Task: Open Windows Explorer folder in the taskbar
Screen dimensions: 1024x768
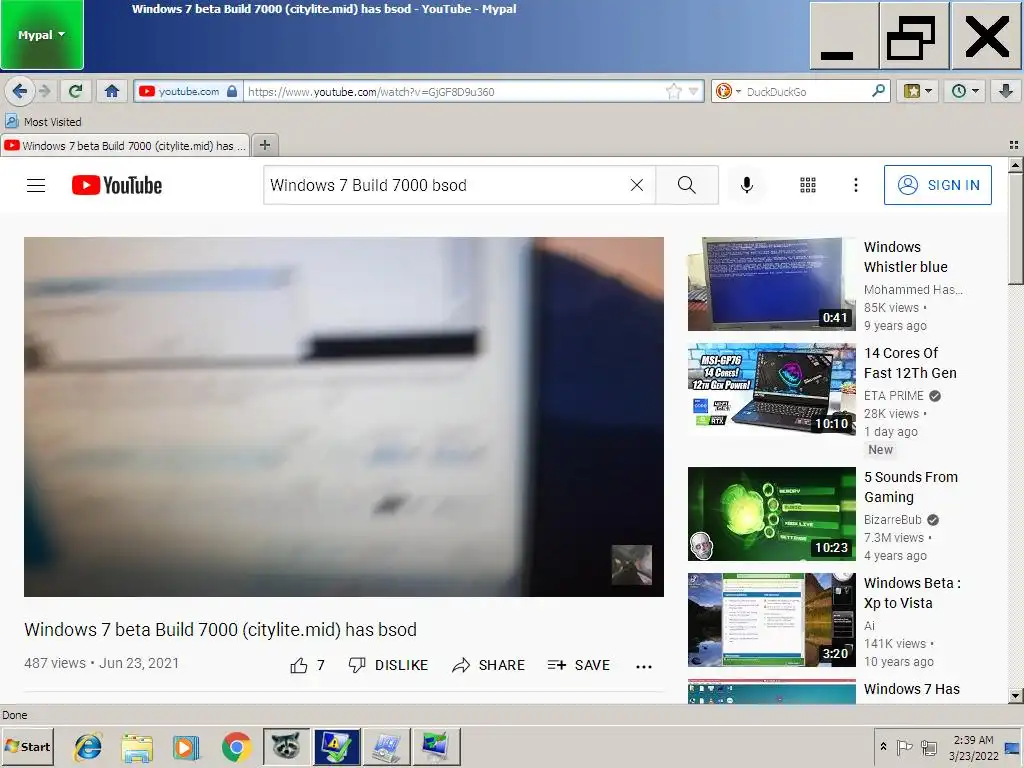Action: pos(137,747)
